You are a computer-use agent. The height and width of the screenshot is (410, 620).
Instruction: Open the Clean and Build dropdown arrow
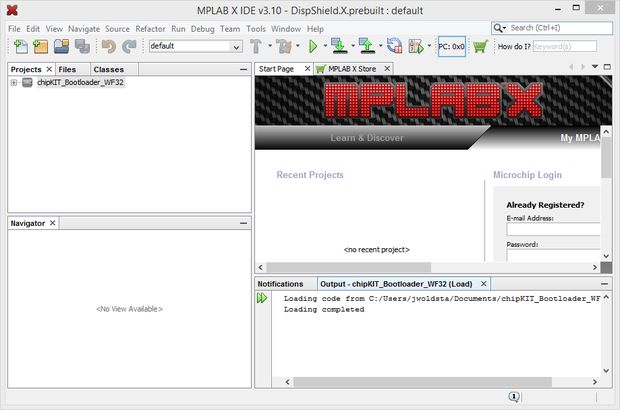[298, 46]
